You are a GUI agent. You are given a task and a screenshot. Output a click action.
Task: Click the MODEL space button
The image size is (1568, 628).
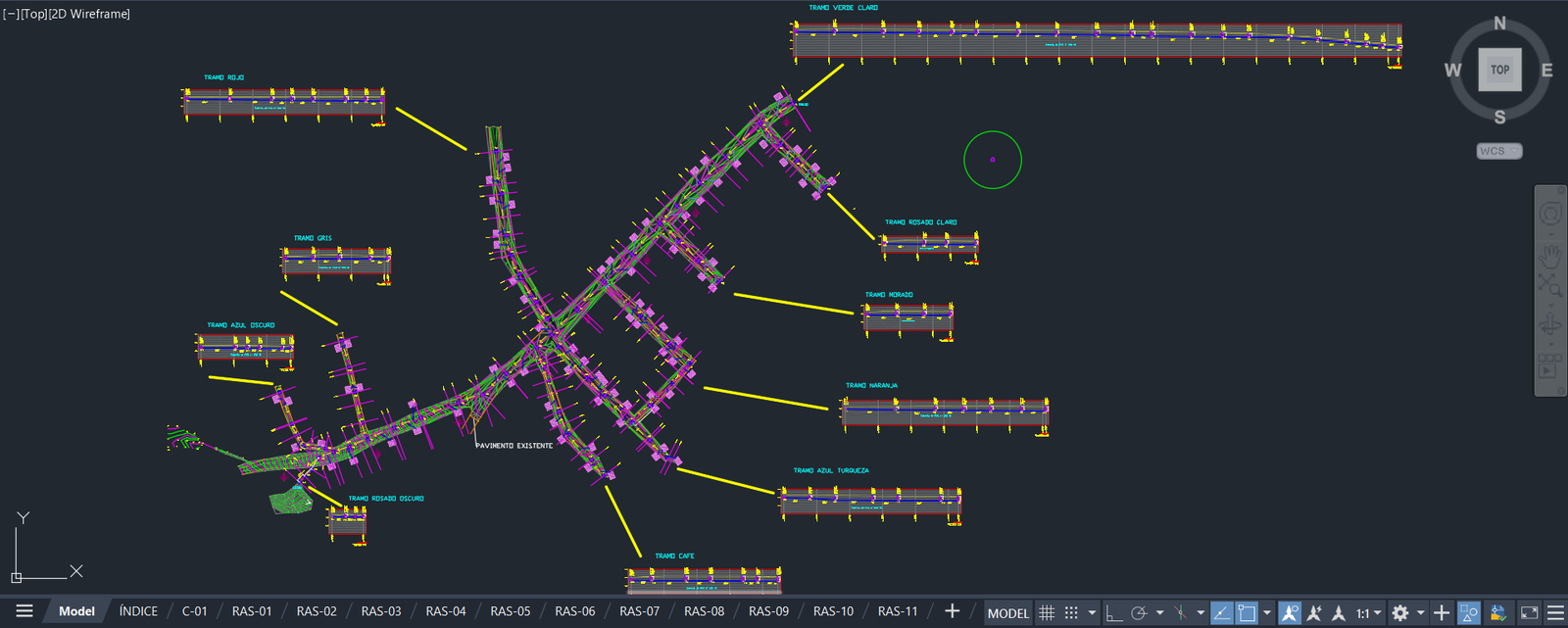[x=1007, y=612]
